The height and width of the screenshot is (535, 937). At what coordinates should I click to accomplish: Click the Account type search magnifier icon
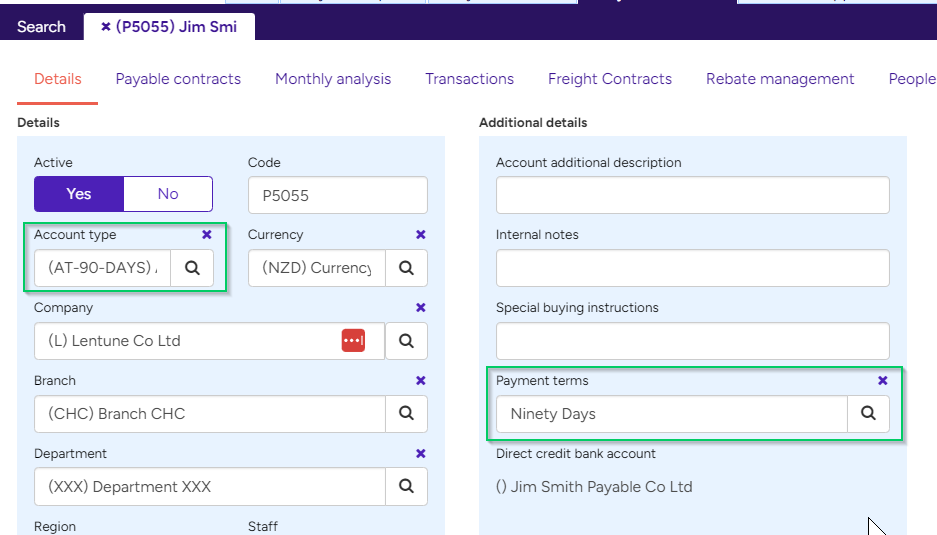point(192,268)
